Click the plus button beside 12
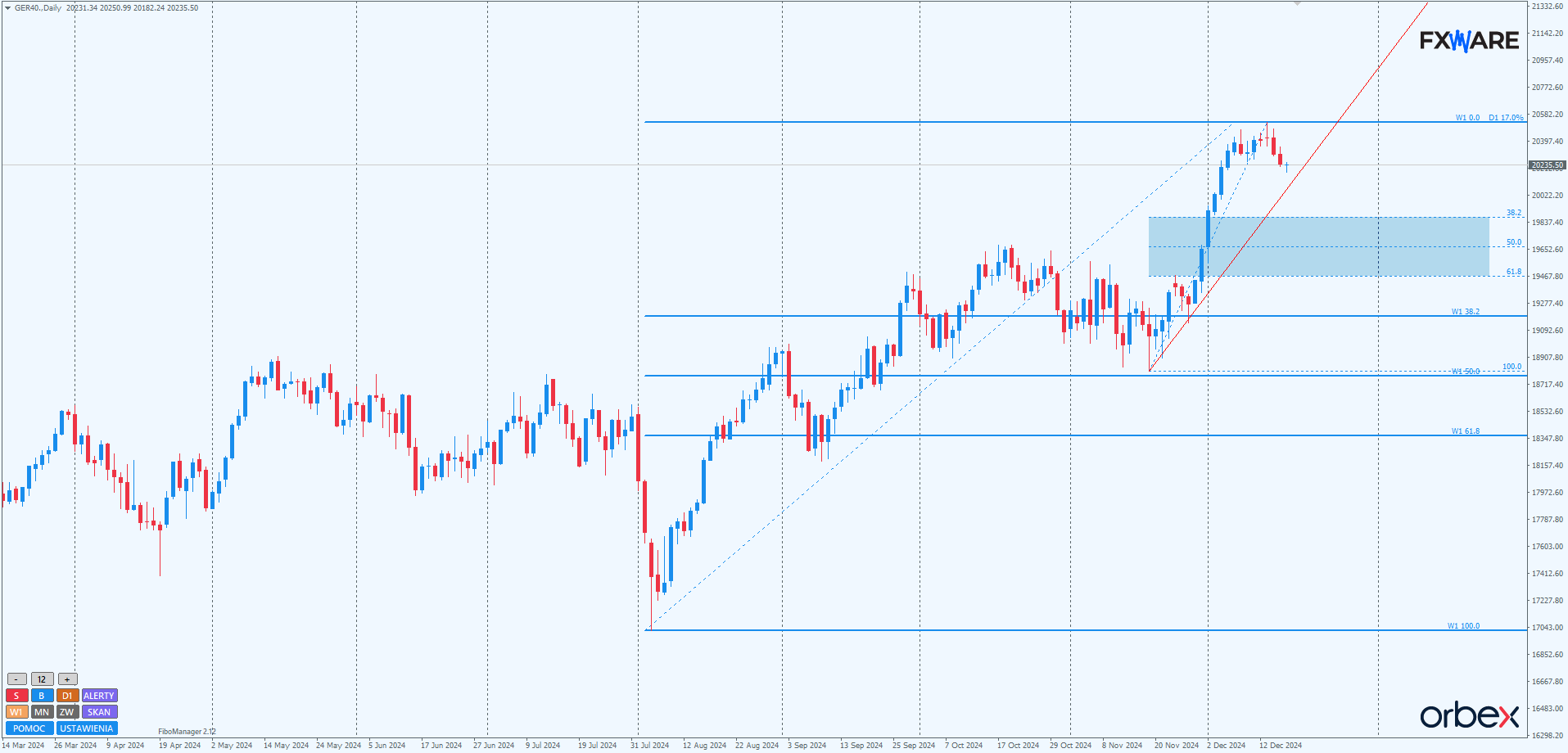This screenshot has width=1568, height=753. click(67, 679)
